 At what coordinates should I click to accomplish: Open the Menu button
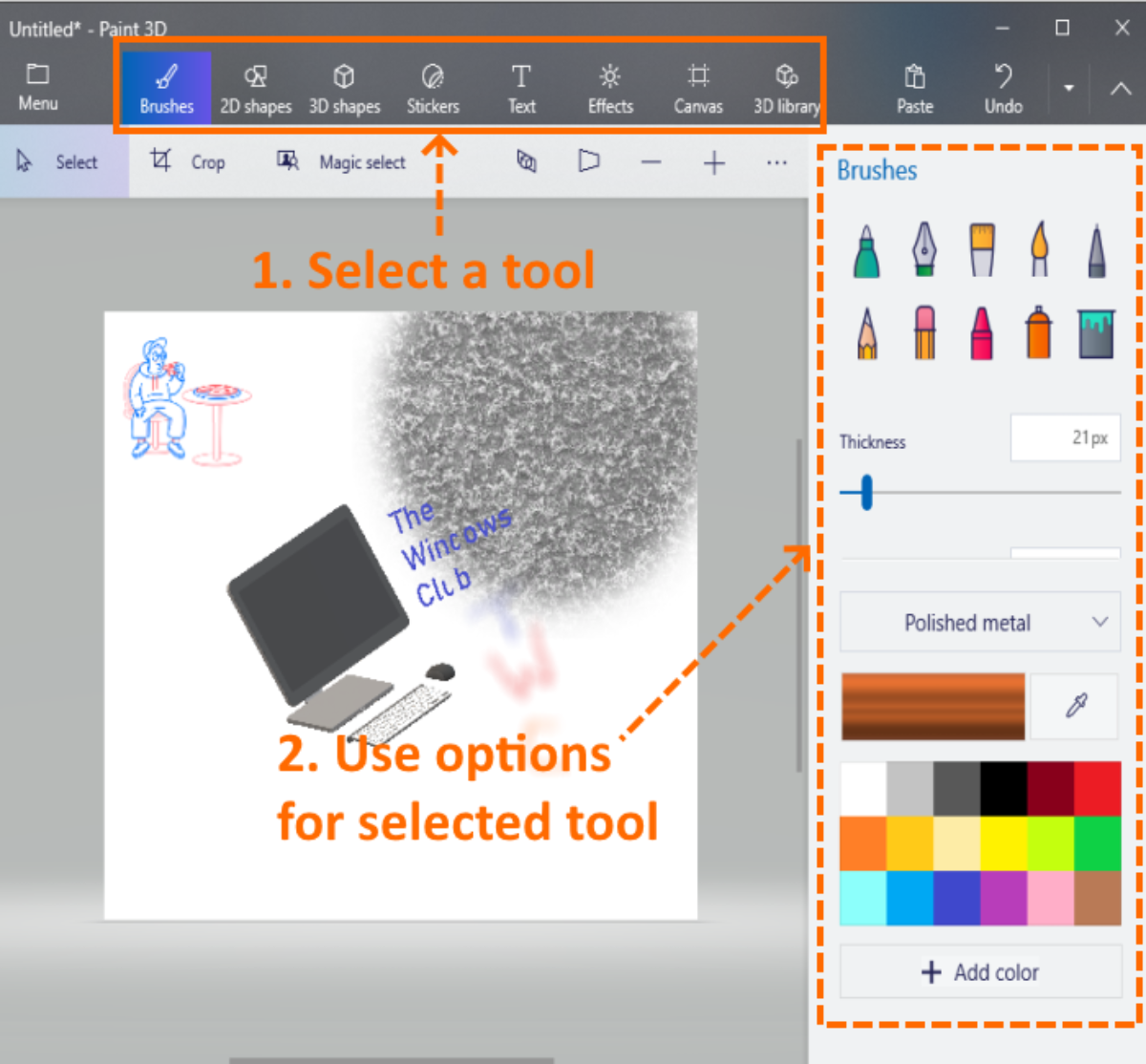point(38,88)
